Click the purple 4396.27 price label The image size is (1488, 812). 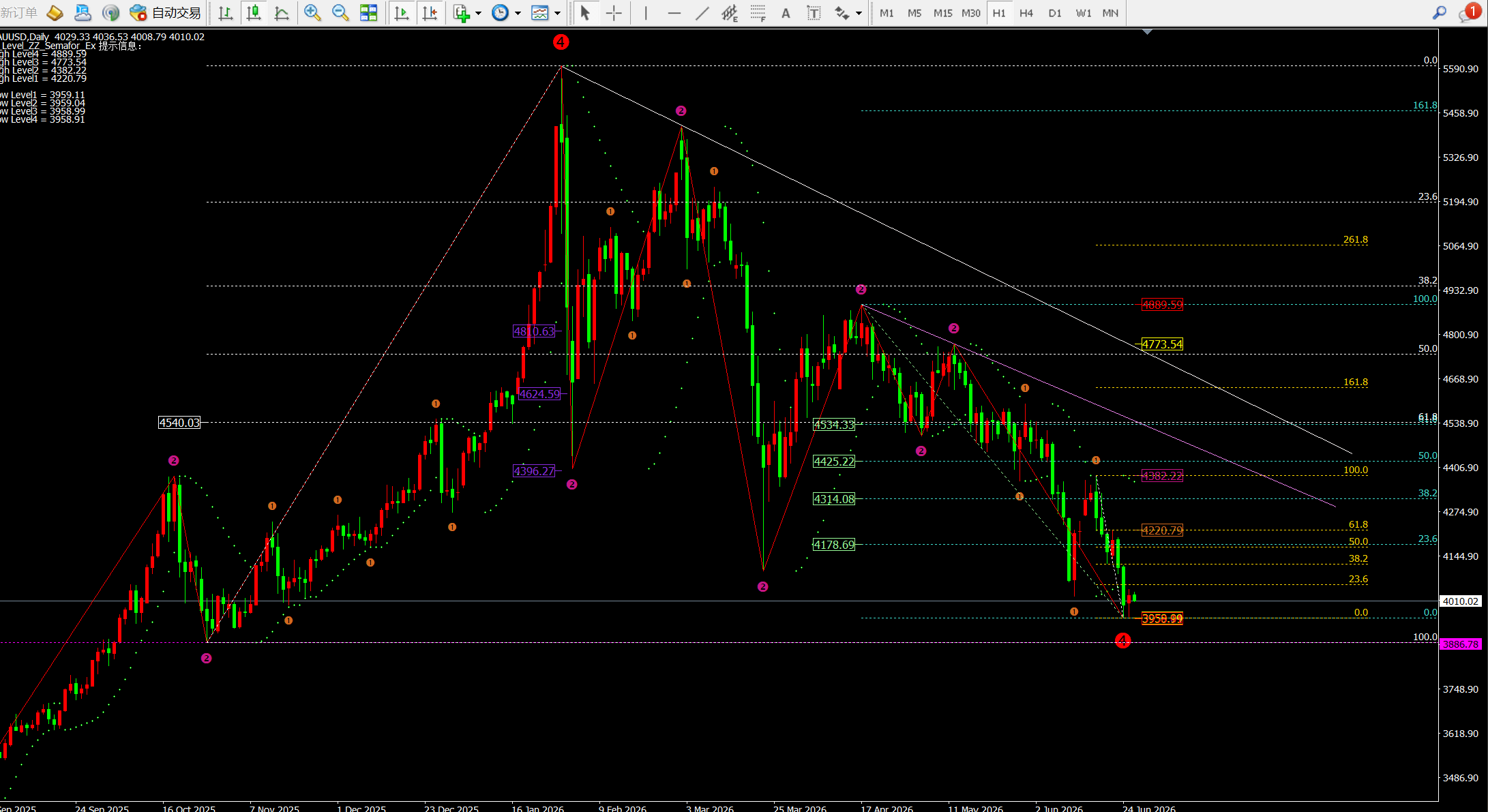[x=534, y=471]
